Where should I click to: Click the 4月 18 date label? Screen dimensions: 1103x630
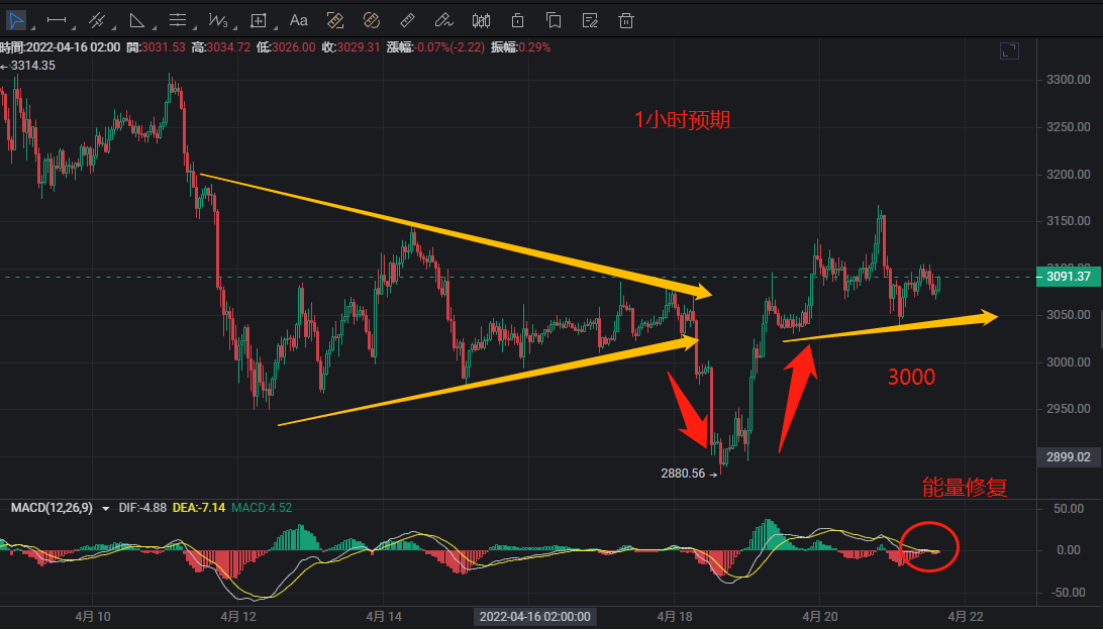pyautogui.click(x=675, y=617)
